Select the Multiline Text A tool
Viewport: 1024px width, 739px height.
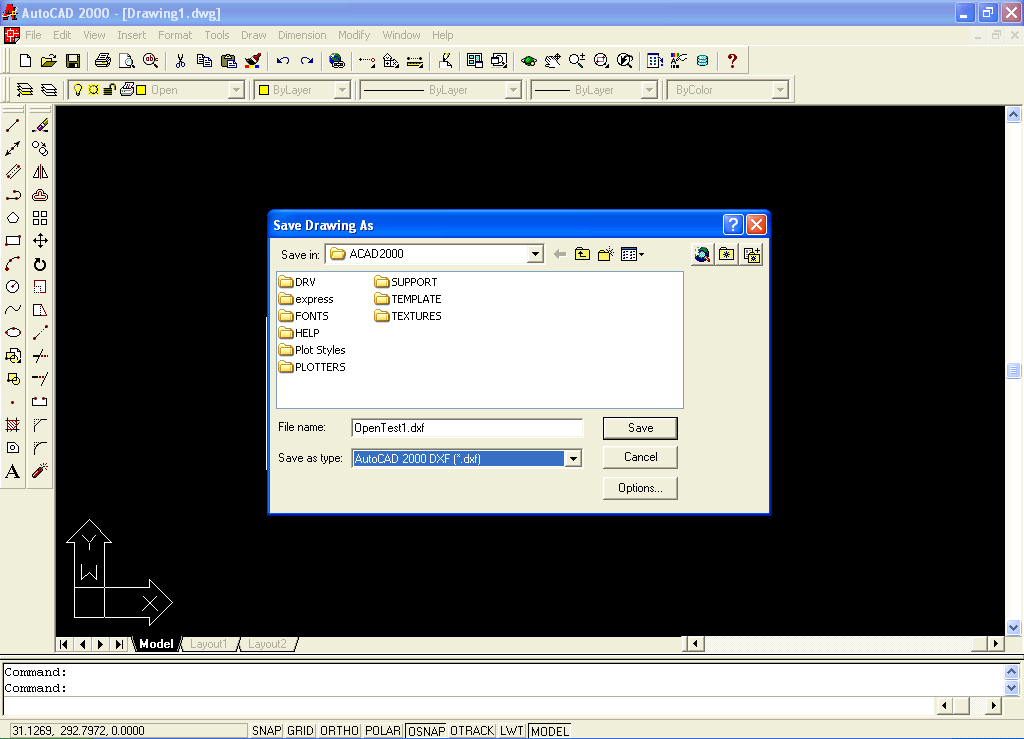click(x=12, y=471)
